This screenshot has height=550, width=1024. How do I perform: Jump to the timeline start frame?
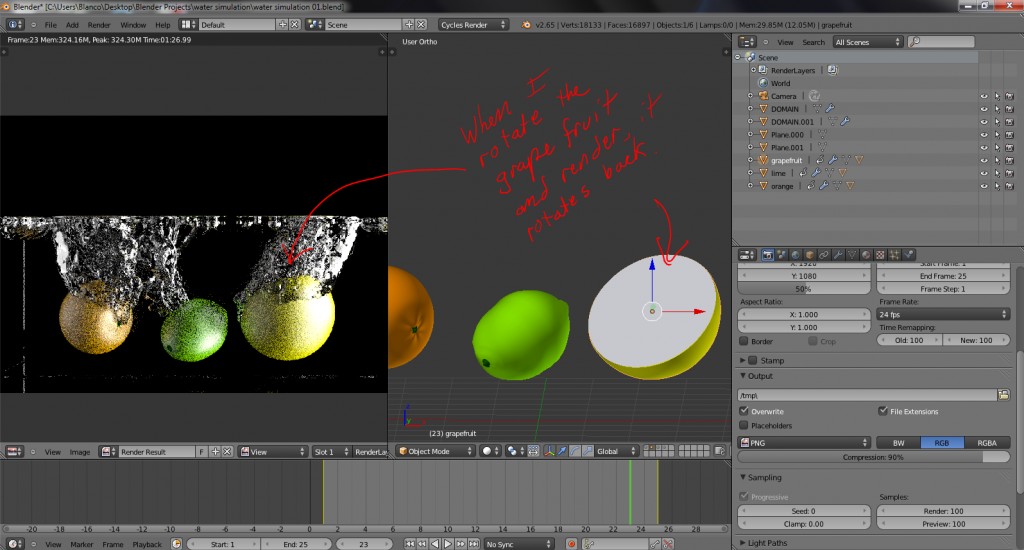tap(409, 543)
